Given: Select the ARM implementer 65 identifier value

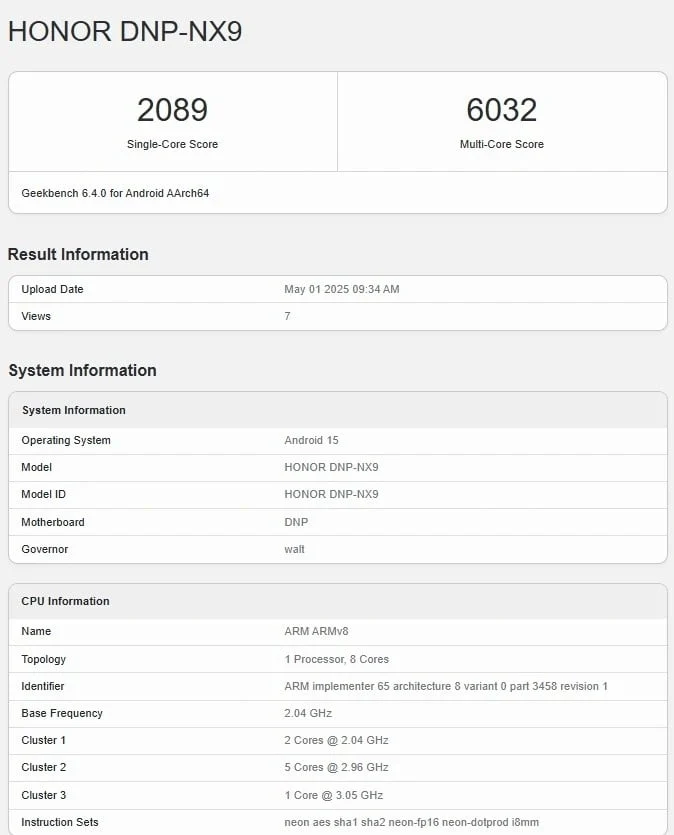Looking at the screenshot, I should tap(446, 686).
